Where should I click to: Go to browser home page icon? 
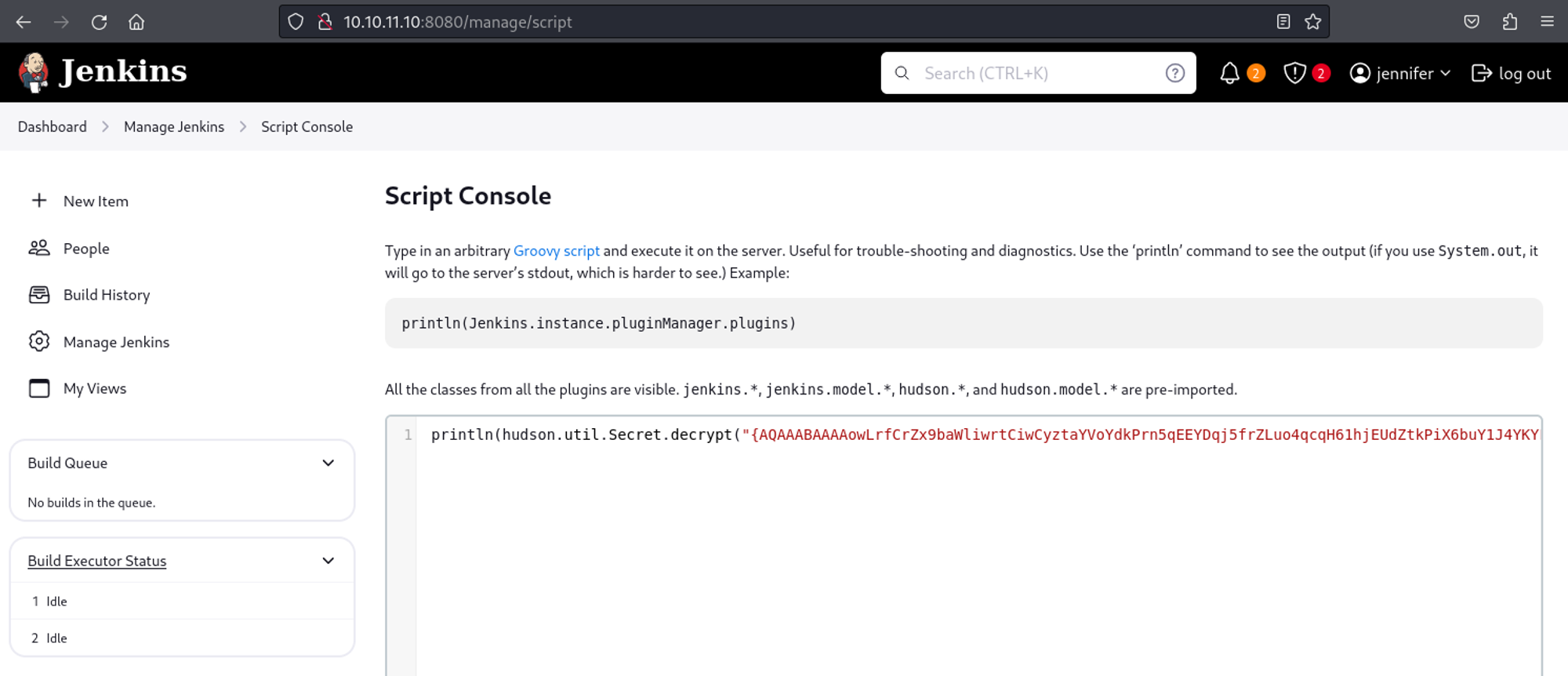[136, 22]
